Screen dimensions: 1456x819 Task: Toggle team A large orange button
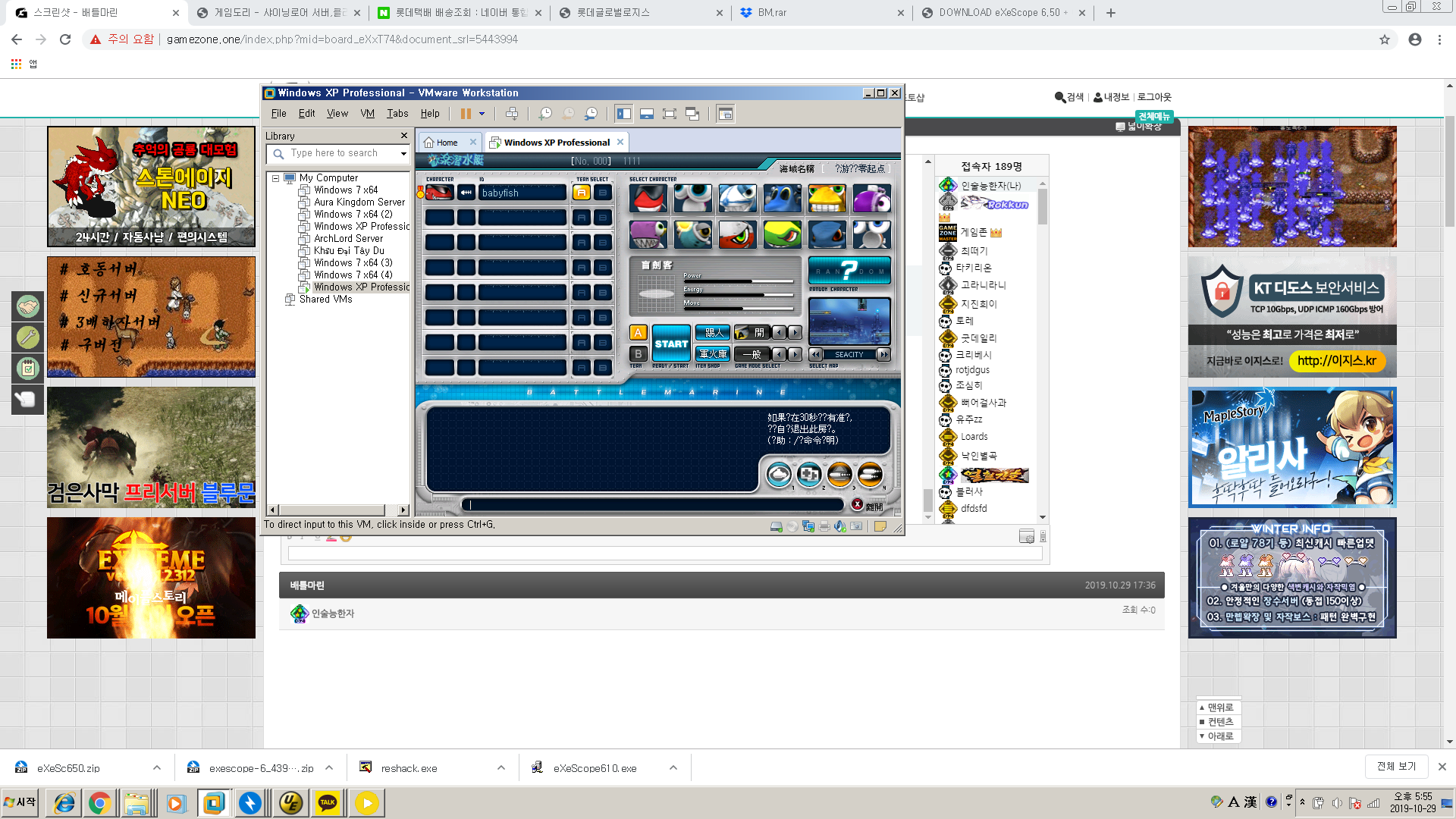click(639, 333)
